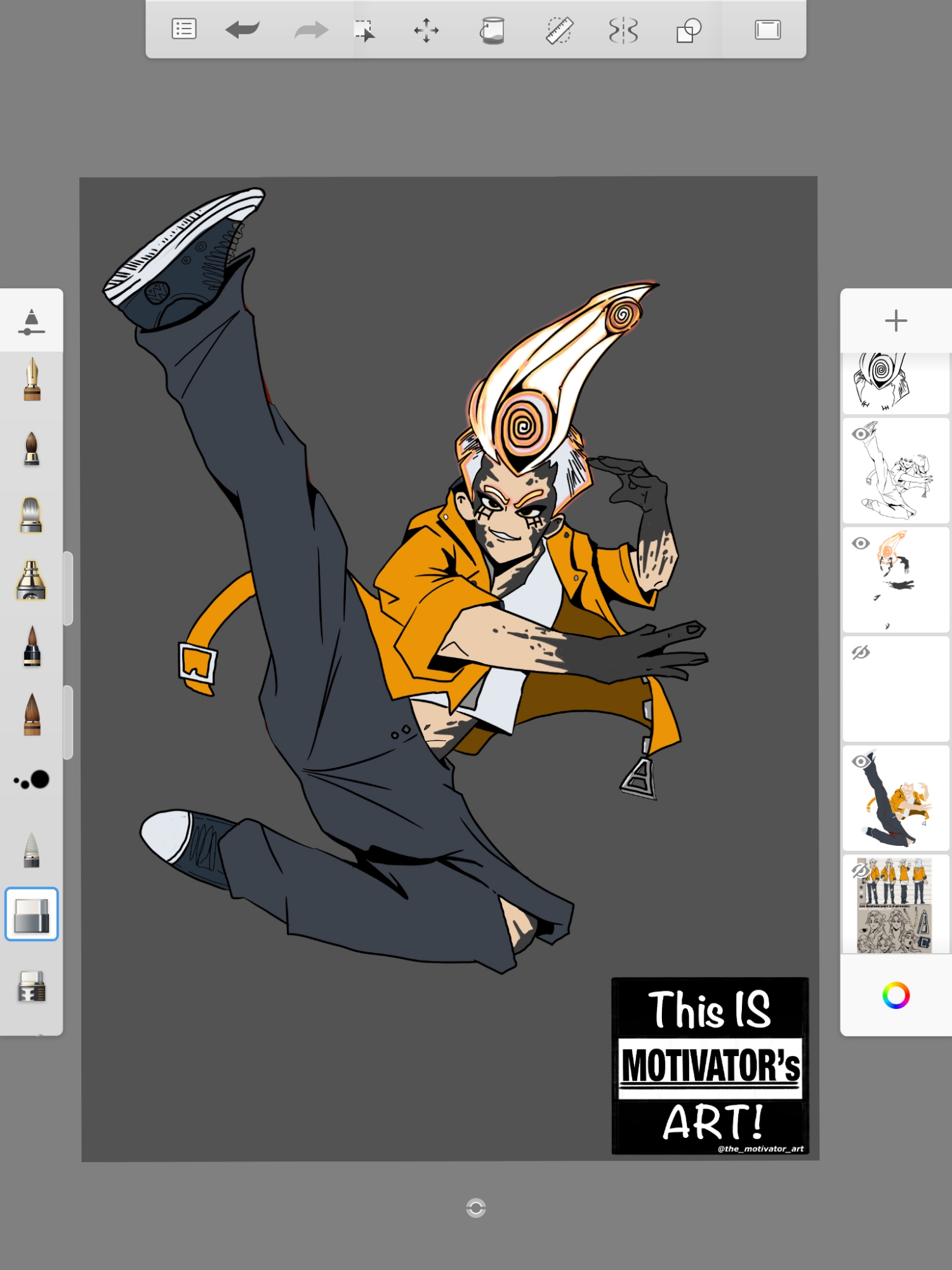The image size is (952, 1270).
Task: Open the main menu list icon
Action: click(x=184, y=29)
